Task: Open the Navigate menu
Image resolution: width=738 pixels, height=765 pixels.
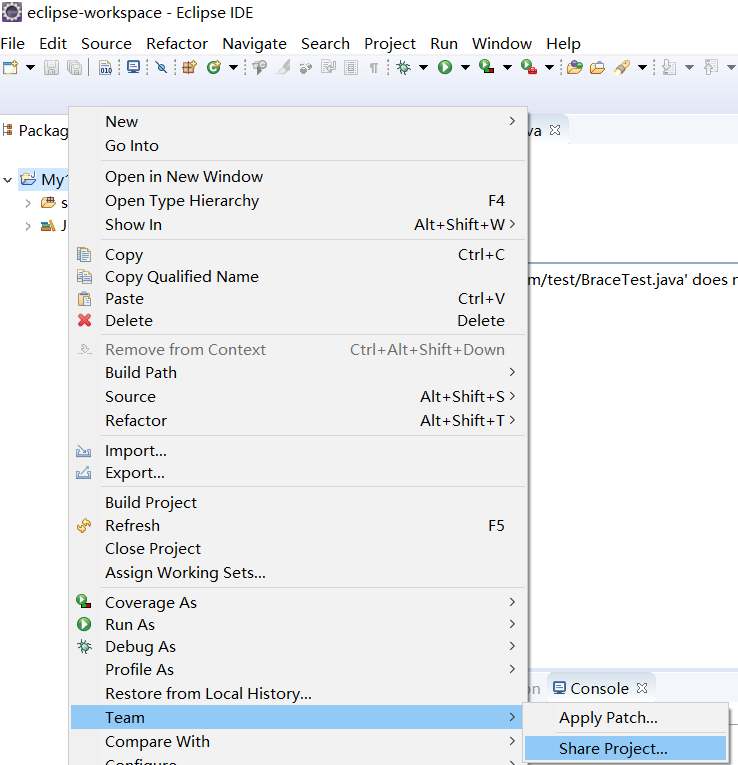Action: click(255, 43)
